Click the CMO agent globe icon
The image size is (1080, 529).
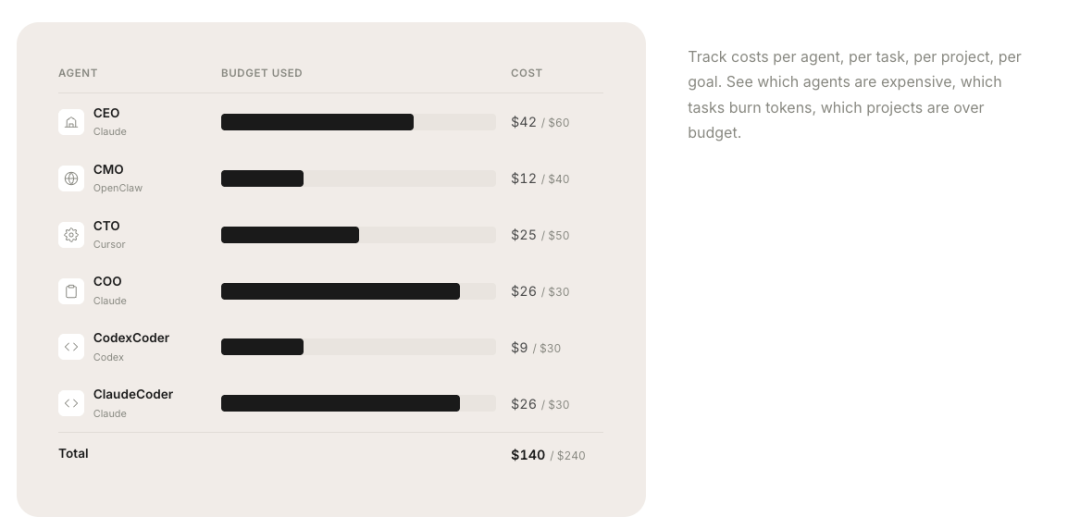point(71,178)
